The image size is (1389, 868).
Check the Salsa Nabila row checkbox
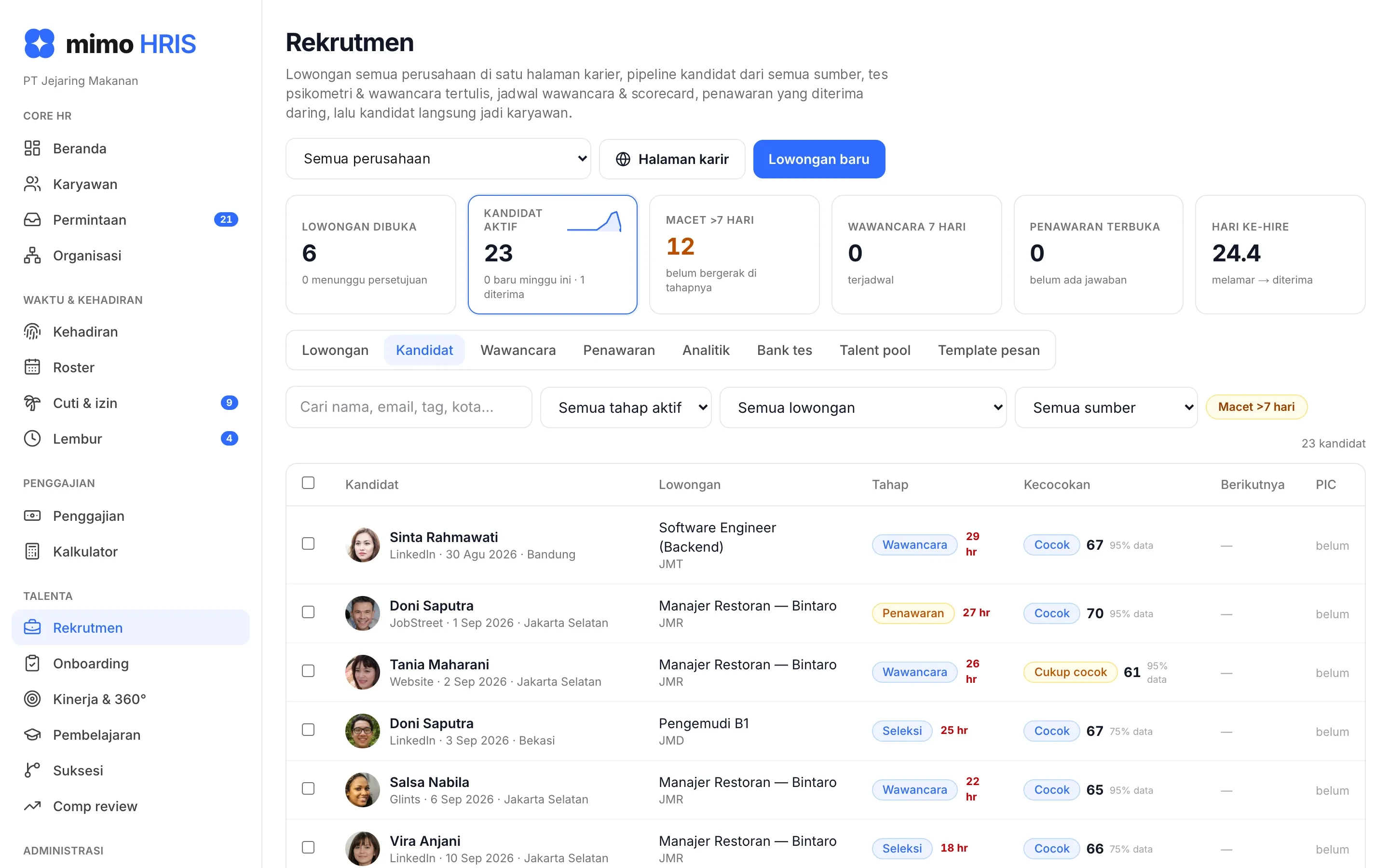click(x=308, y=788)
